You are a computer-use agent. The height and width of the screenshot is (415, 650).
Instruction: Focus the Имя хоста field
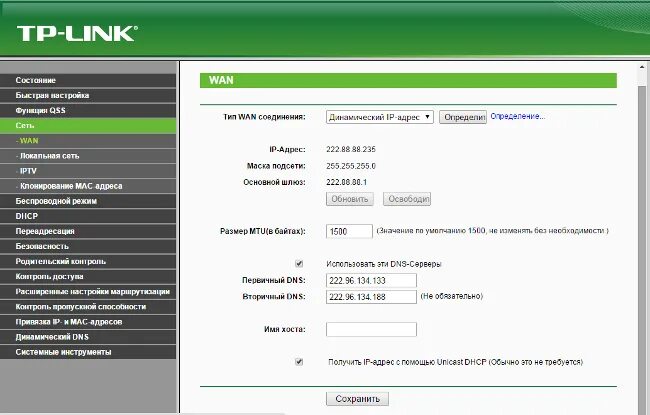pos(371,330)
